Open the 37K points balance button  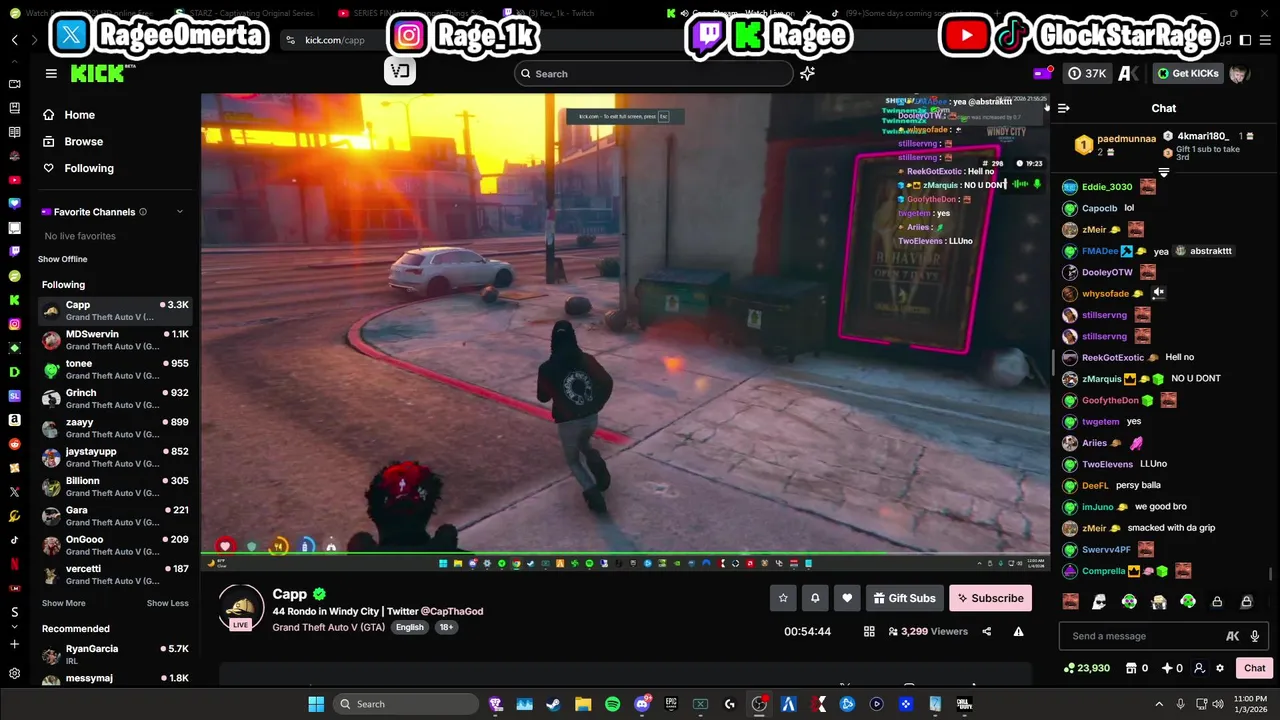point(1087,73)
